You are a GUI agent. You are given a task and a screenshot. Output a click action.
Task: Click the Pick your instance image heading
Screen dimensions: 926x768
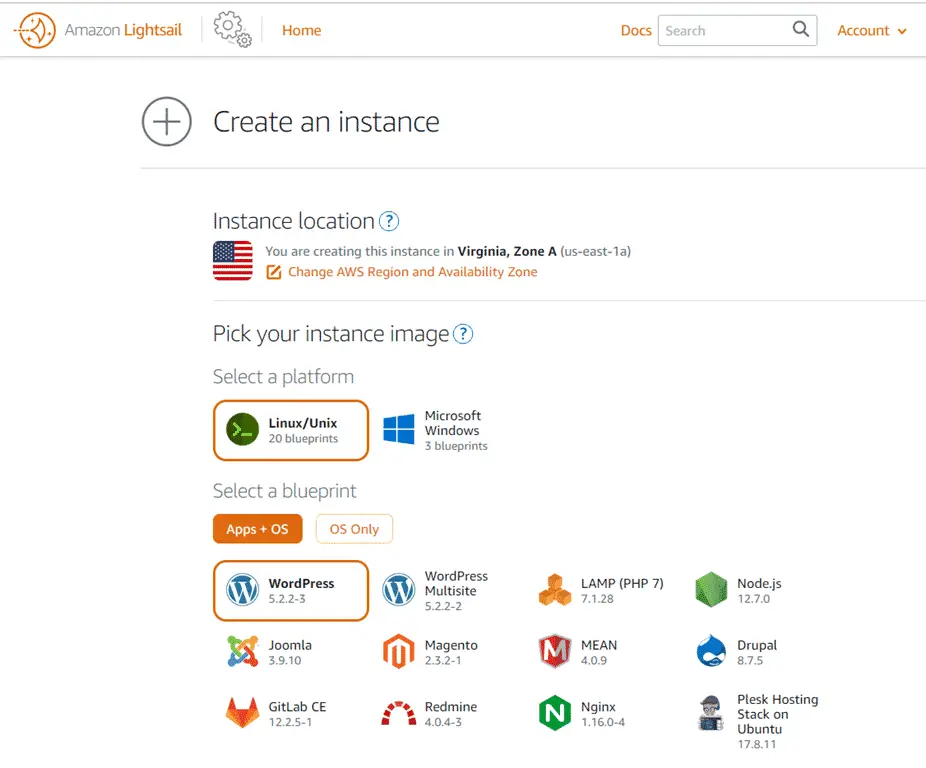click(331, 334)
